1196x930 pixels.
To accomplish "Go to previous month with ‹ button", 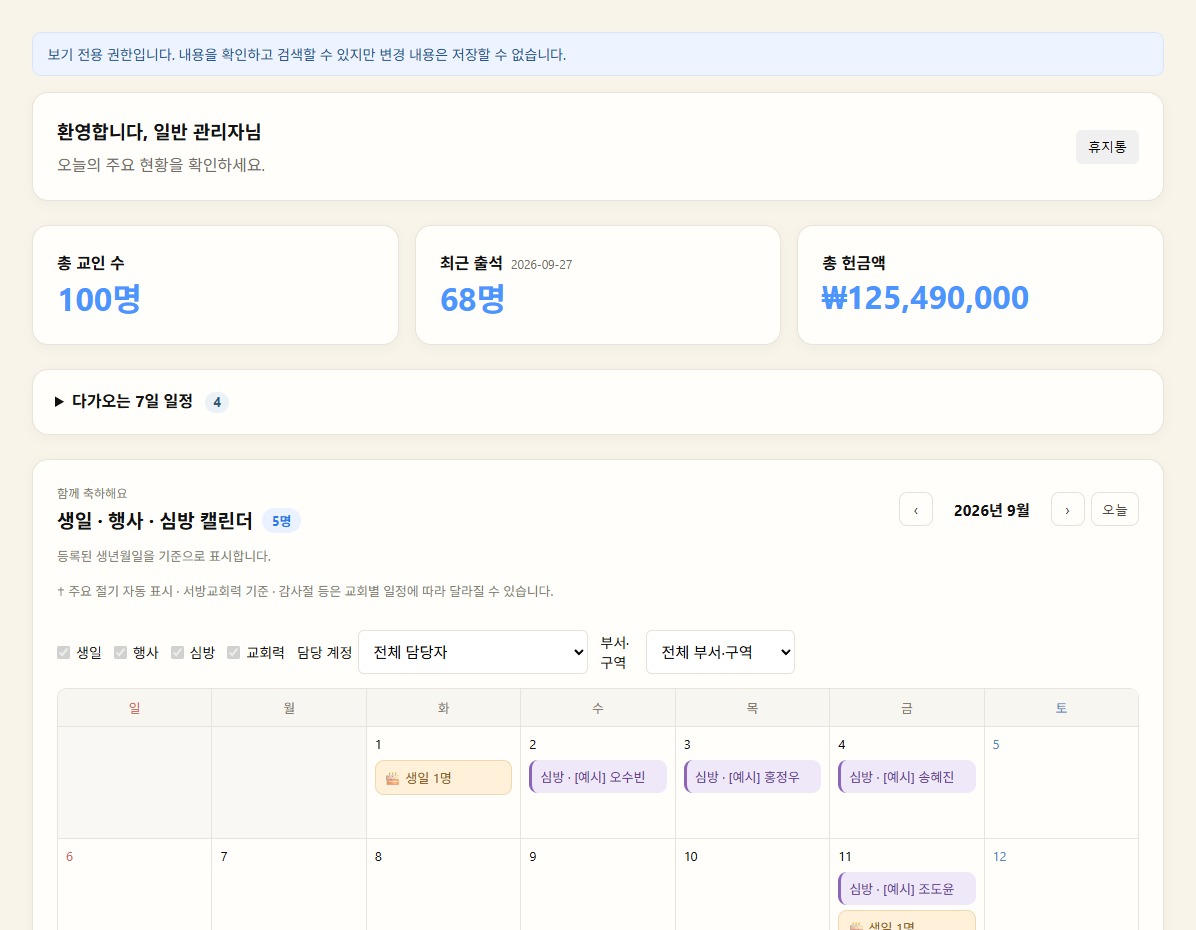I will (915, 510).
